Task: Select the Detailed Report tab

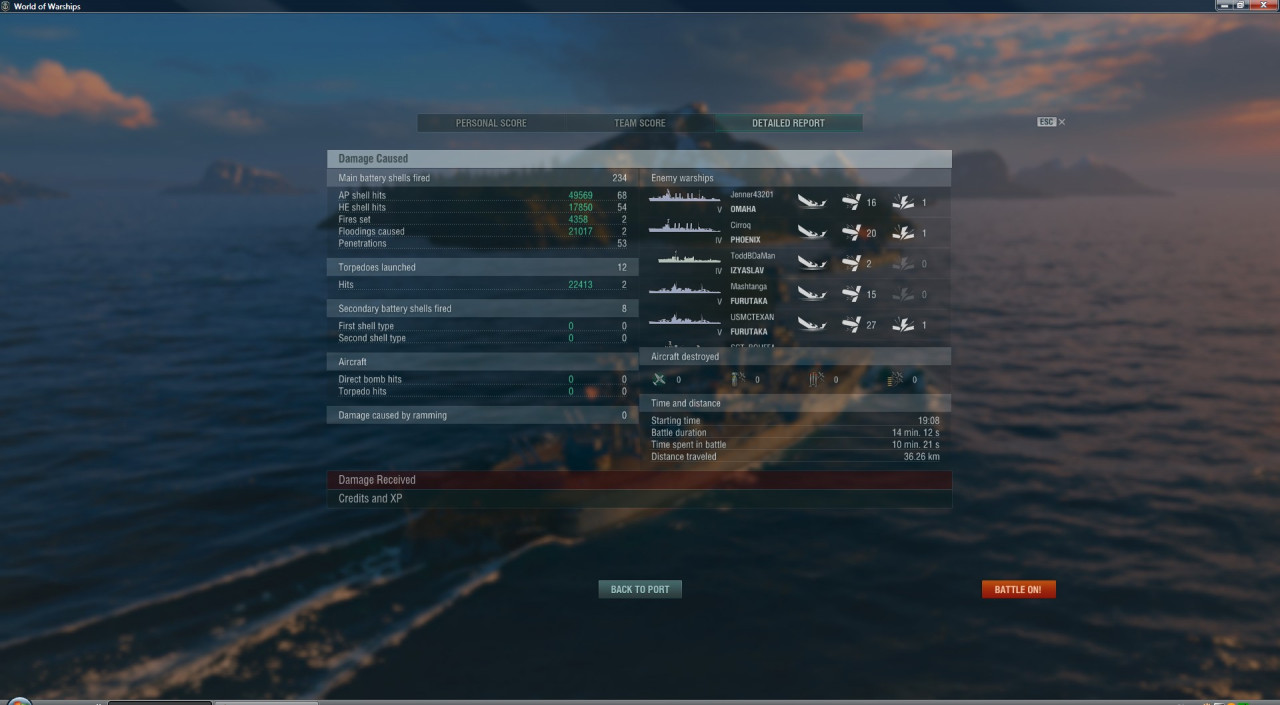Action: [789, 123]
